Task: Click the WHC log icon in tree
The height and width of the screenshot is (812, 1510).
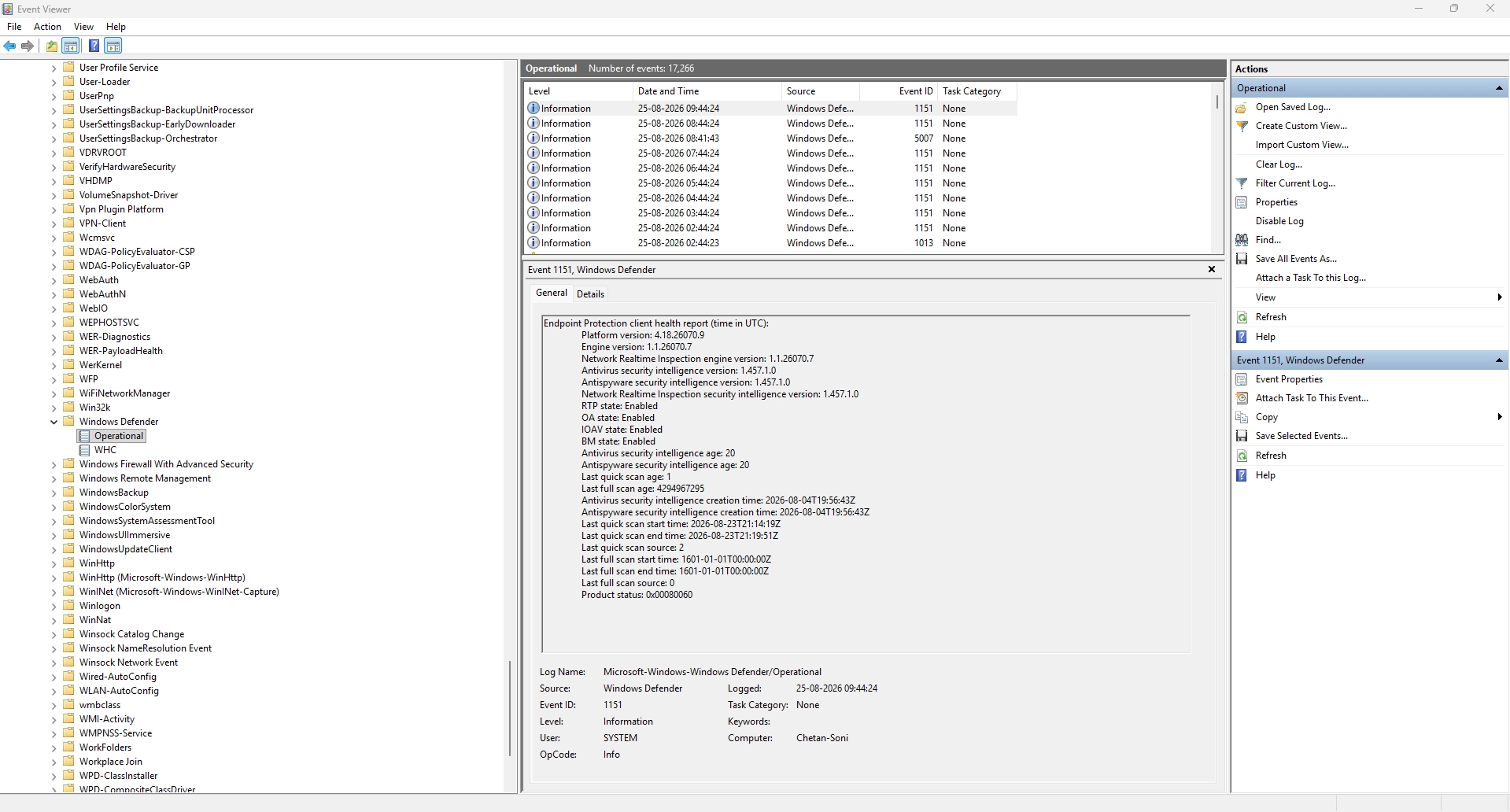Action: pyautogui.click(x=84, y=450)
